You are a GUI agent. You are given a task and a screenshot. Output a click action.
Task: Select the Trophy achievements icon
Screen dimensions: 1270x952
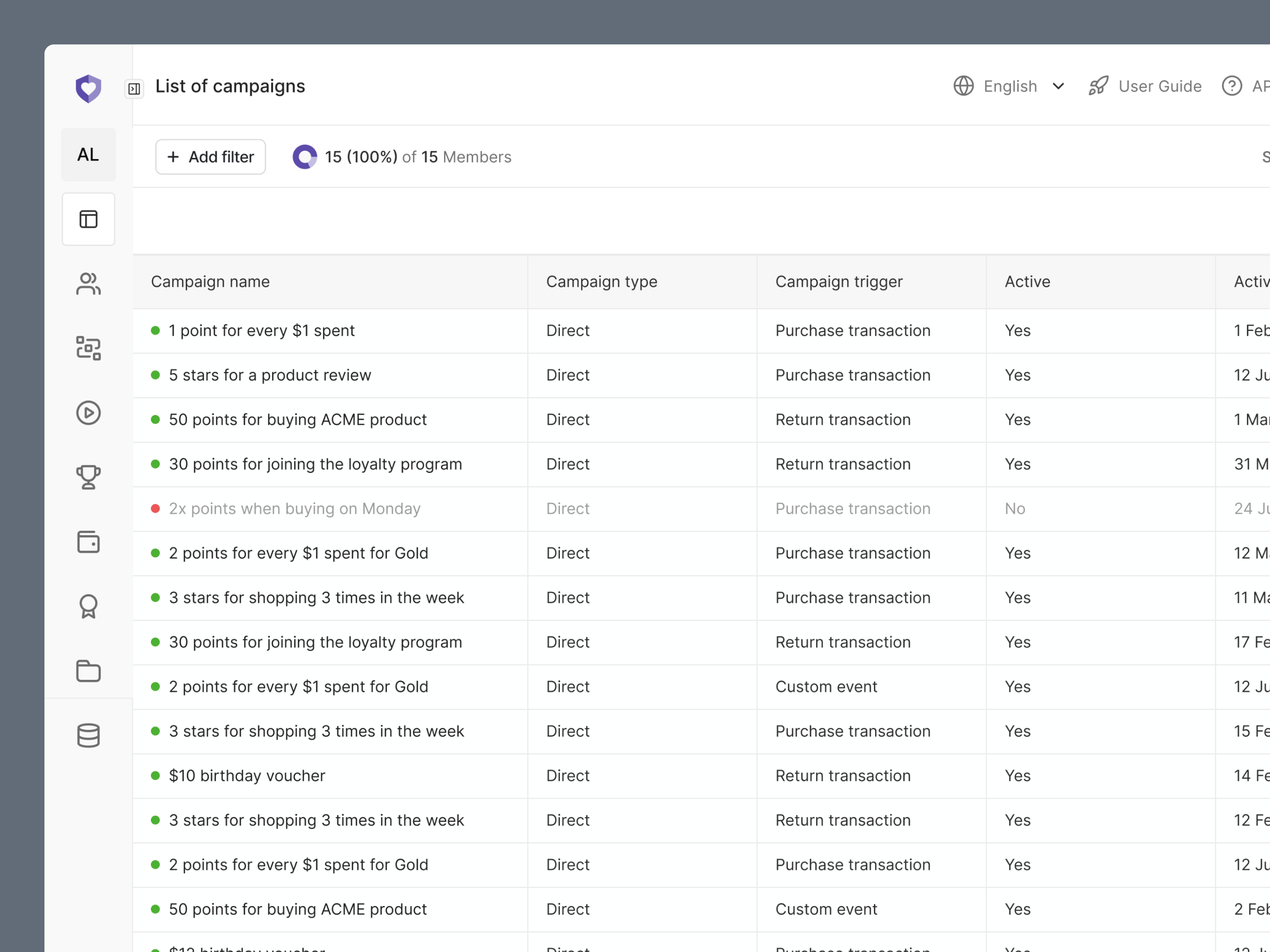click(88, 477)
